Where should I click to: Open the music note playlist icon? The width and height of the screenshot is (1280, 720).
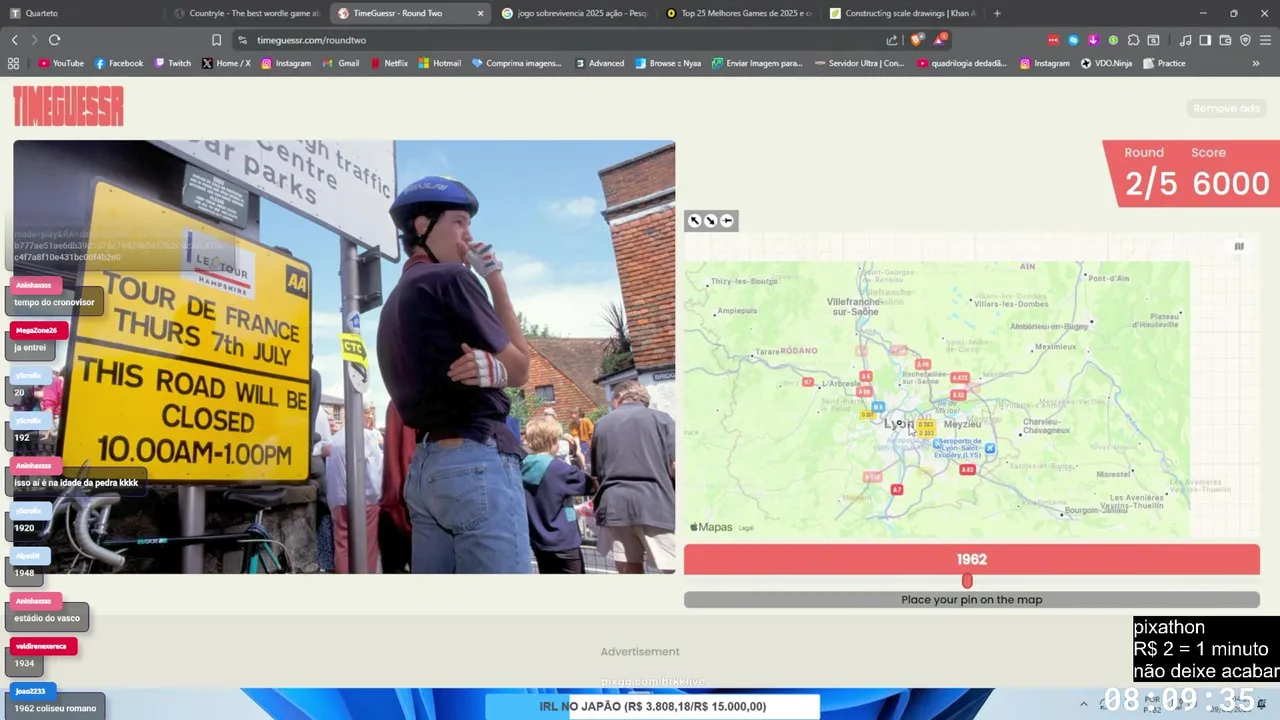click(x=1185, y=40)
